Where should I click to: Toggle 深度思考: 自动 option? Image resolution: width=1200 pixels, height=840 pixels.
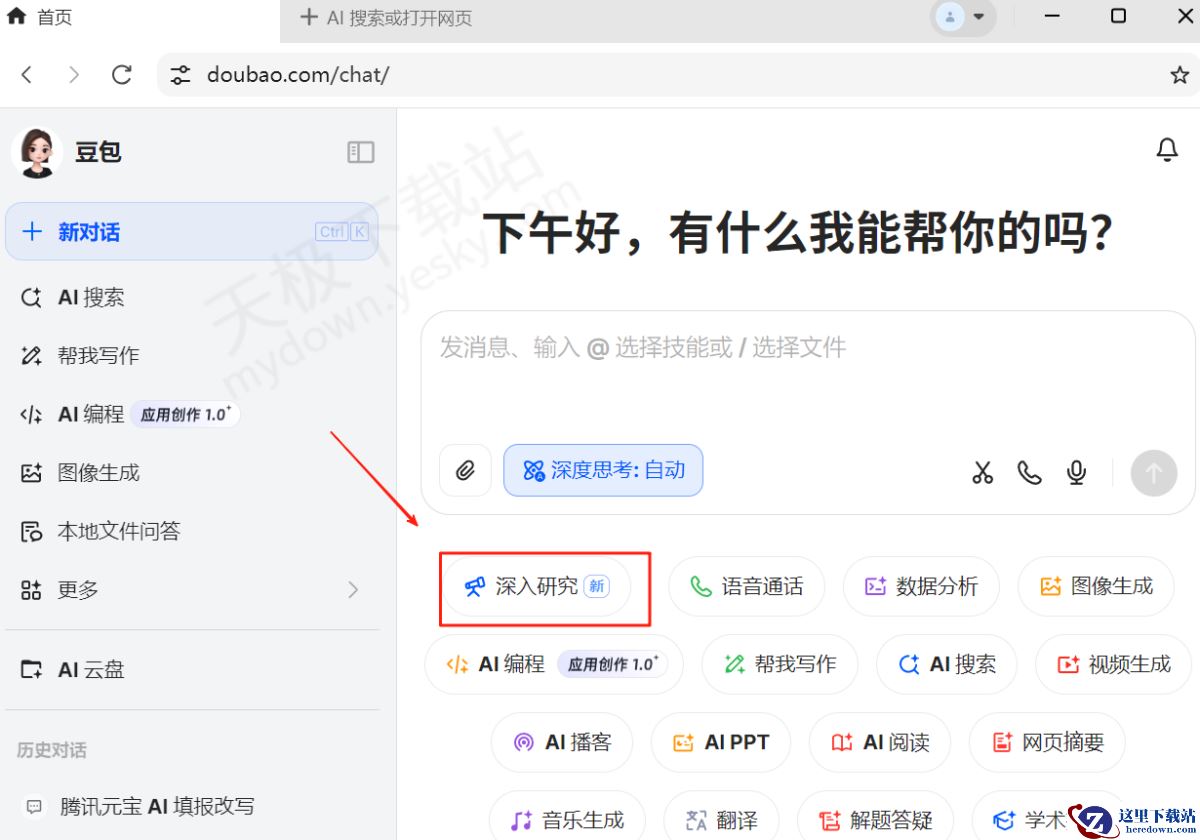point(603,470)
